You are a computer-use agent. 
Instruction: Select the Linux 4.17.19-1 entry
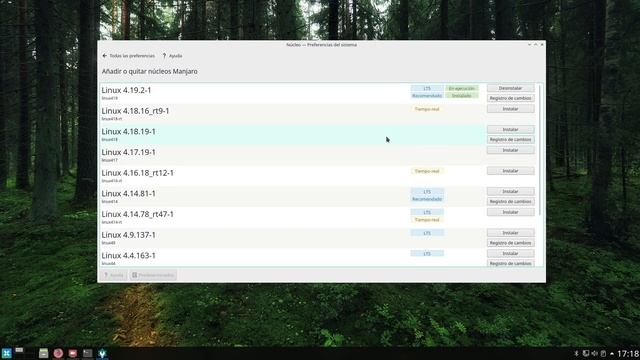point(128,152)
